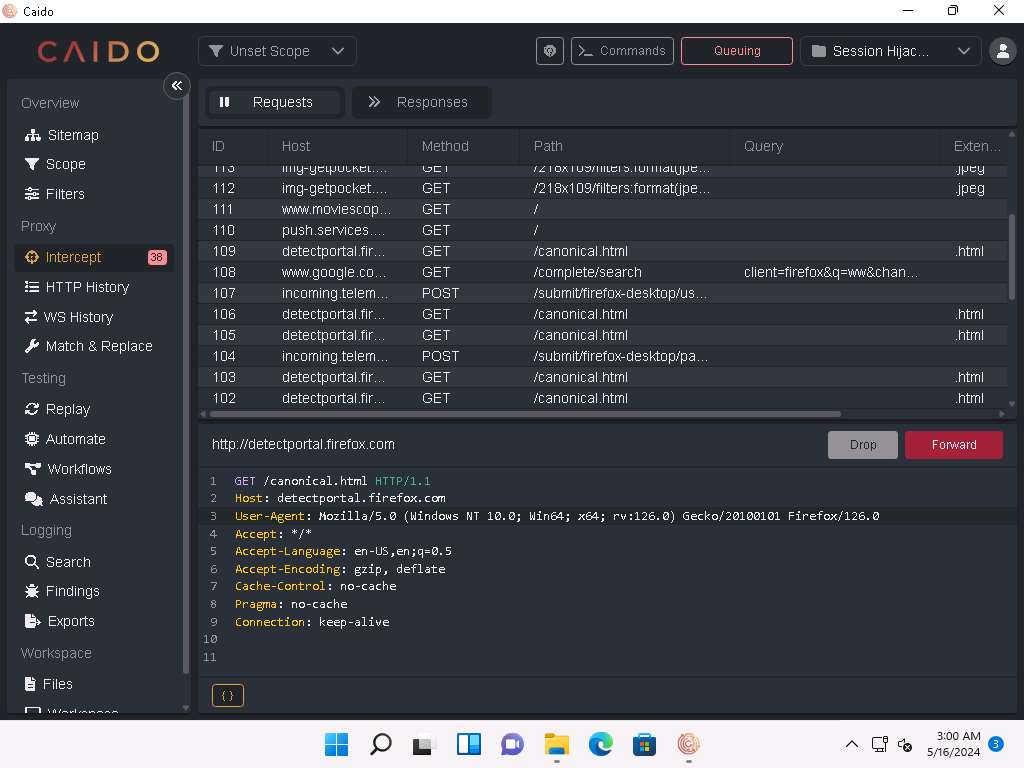The image size is (1024, 768).
Task: Click the shield icon beside Commands
Action: point(550,51)
